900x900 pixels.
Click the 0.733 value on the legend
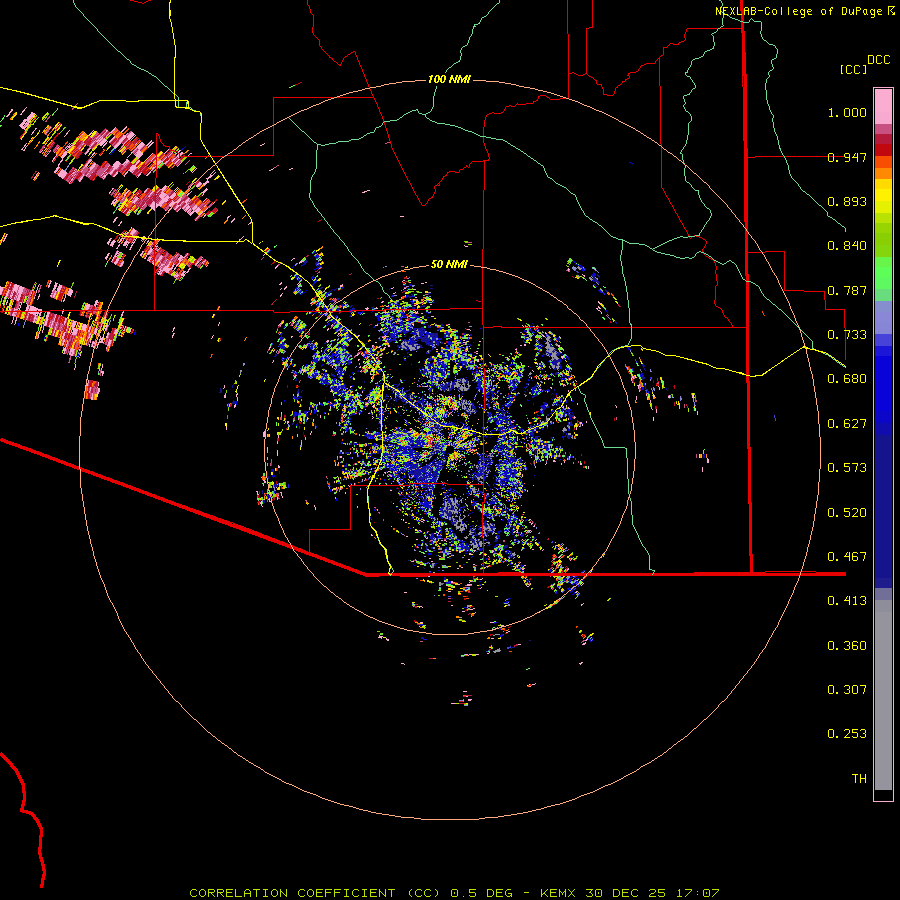[x=847, y=335]
